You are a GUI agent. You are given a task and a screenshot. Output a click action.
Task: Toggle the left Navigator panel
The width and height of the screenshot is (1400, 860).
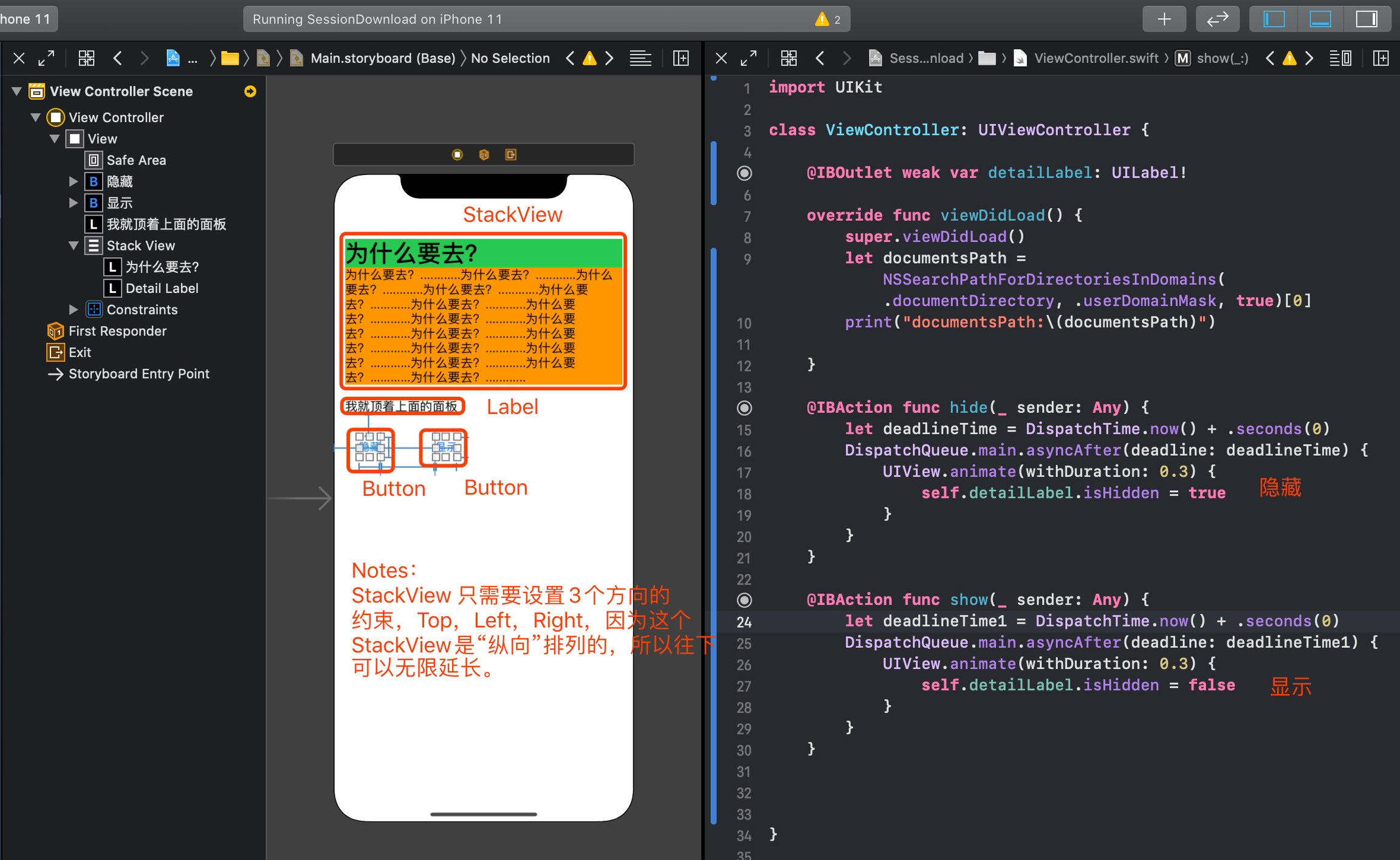(x=1274, y=19)
